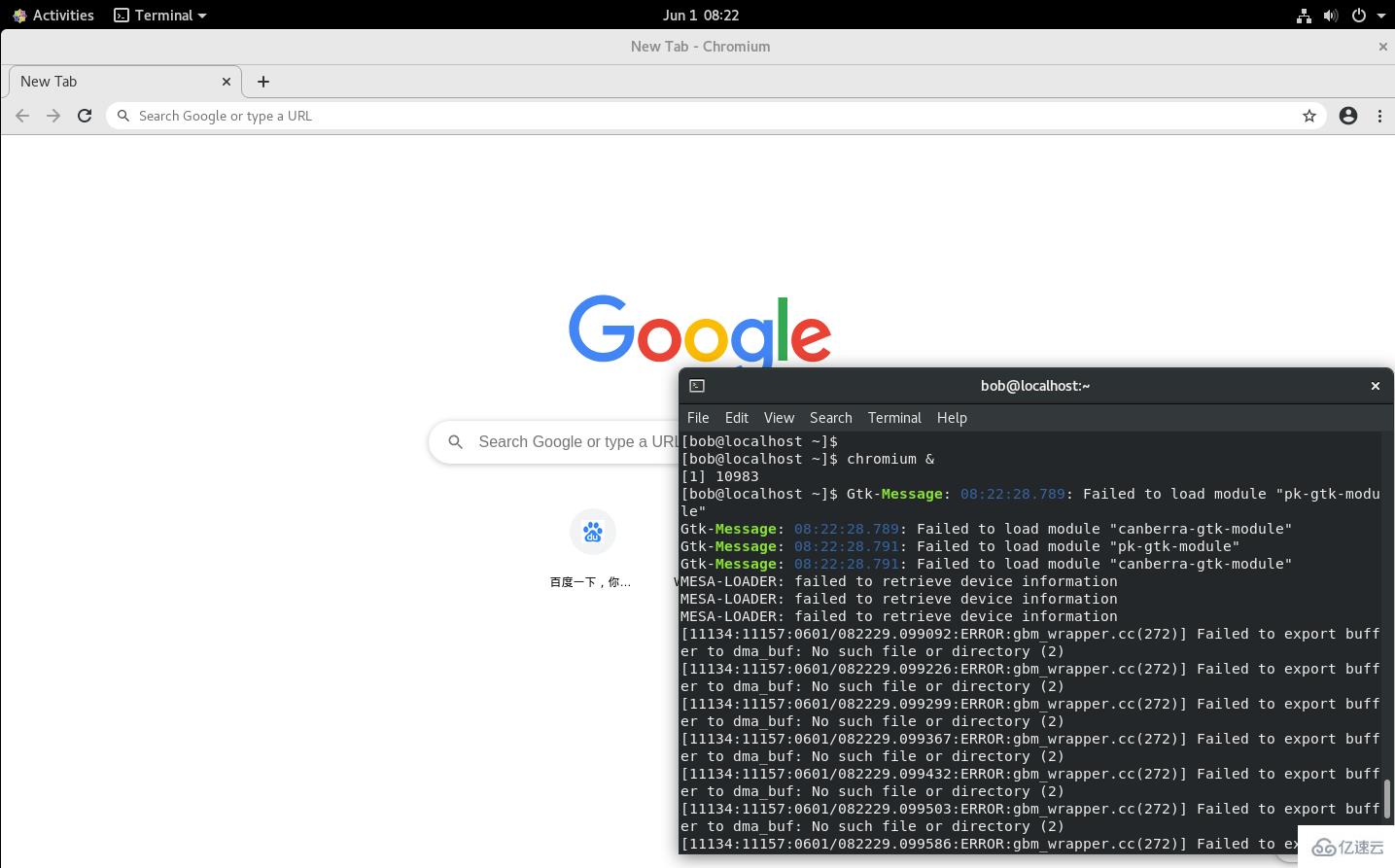This screenshot has width=1395, height=868.
Task: Click the '[1] 10983' output line
Action: click(719, 476)
